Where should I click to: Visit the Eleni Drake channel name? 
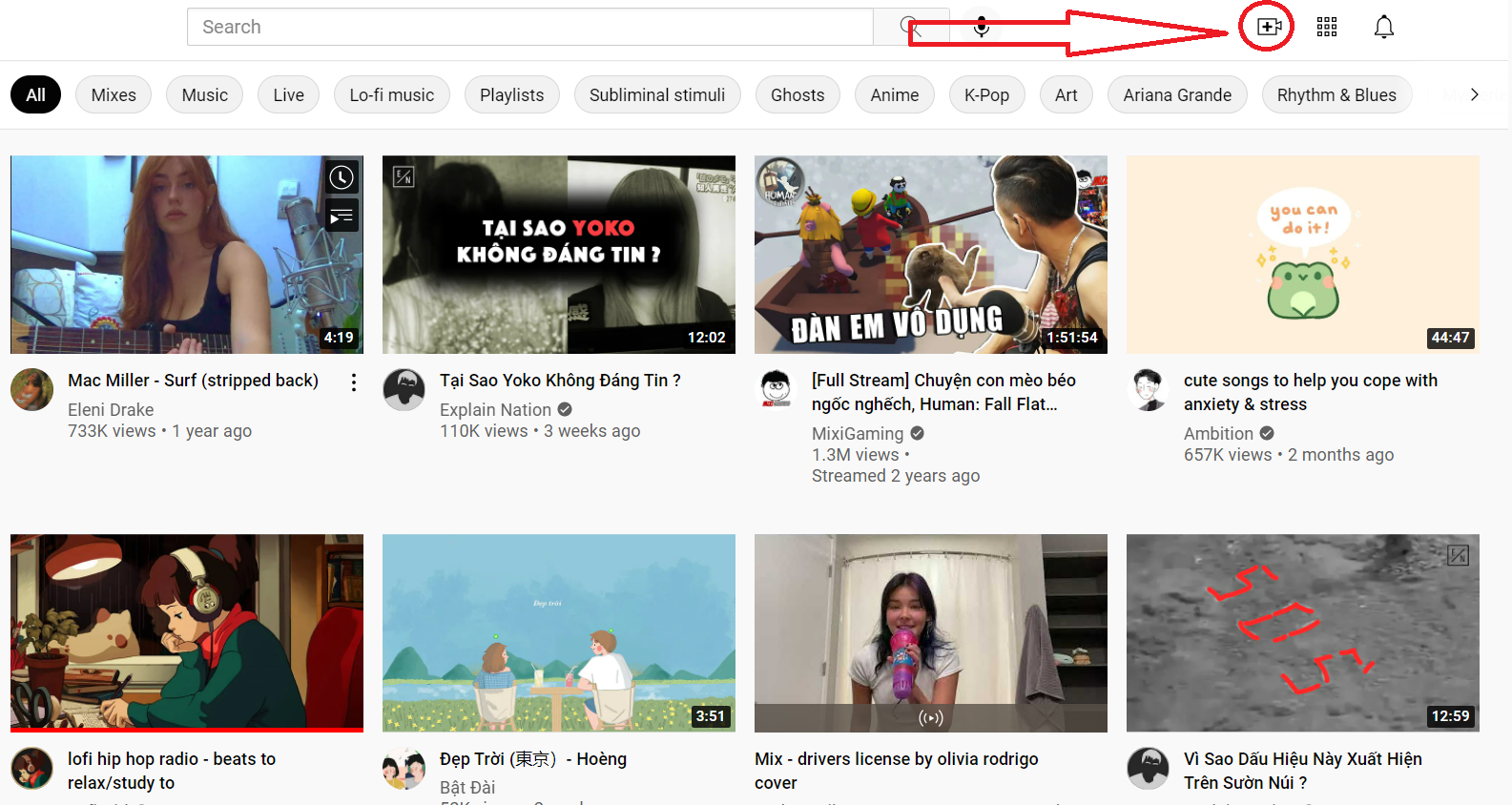click(111, 410)
